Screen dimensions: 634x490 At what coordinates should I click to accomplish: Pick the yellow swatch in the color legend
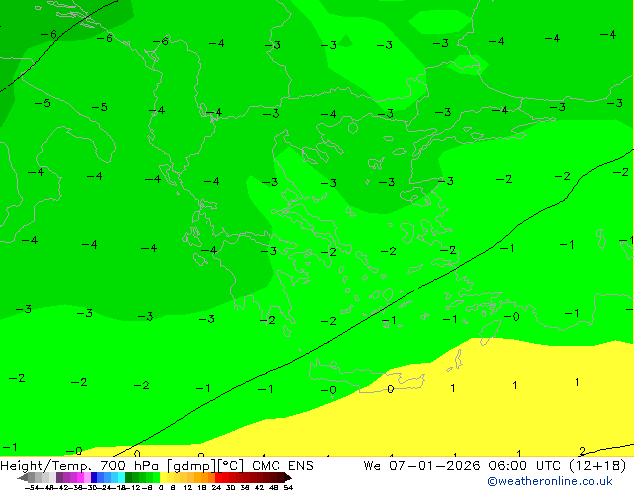tap(163, 477)
